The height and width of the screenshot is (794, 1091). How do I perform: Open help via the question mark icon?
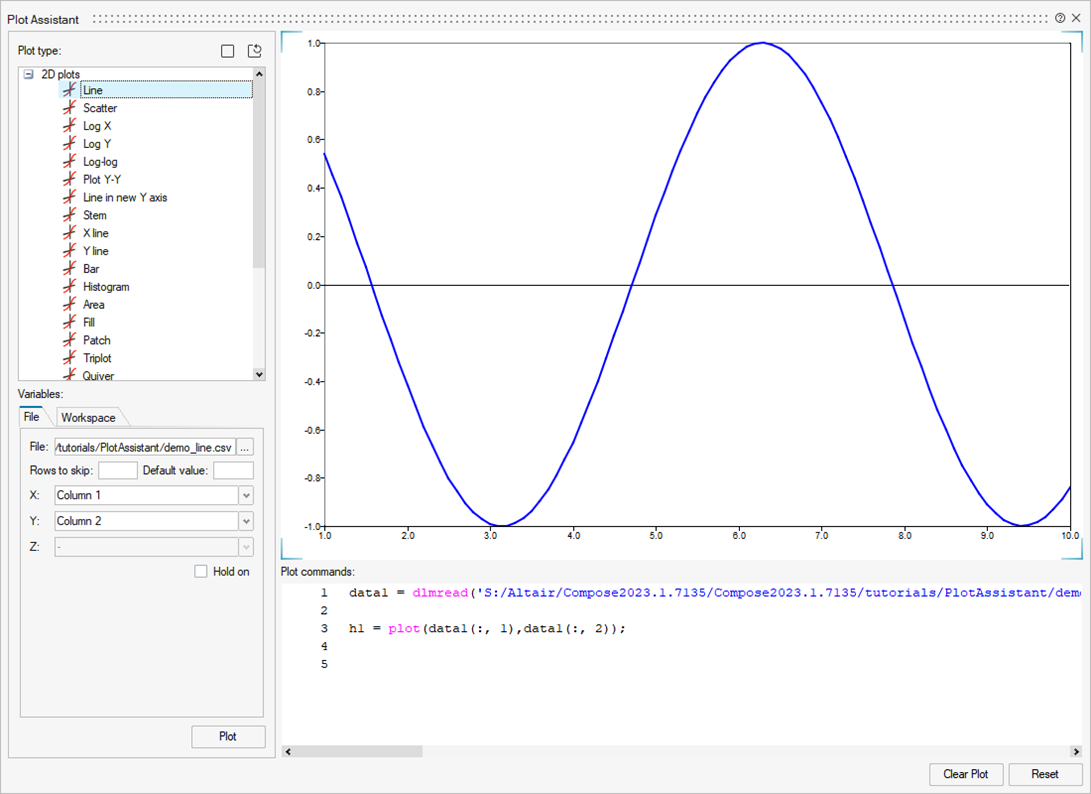point(1060,19)
